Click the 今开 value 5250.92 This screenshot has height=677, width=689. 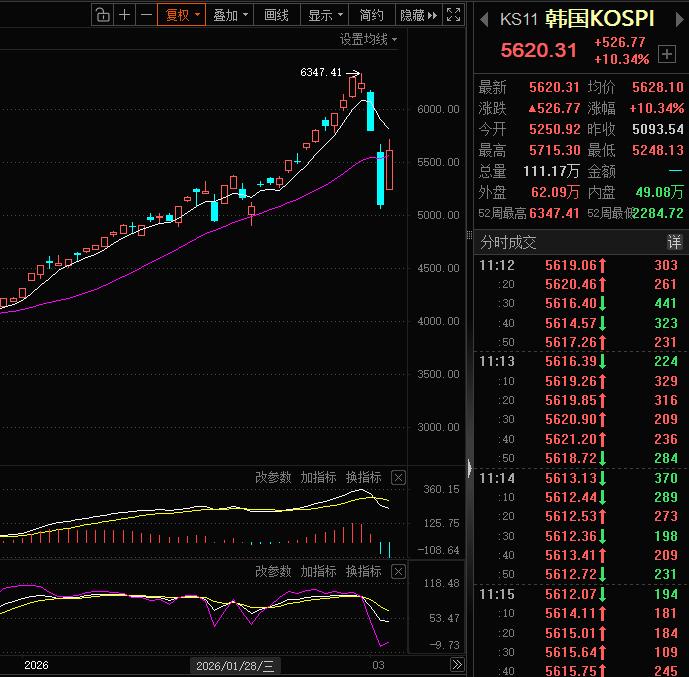tap(554, 129)
